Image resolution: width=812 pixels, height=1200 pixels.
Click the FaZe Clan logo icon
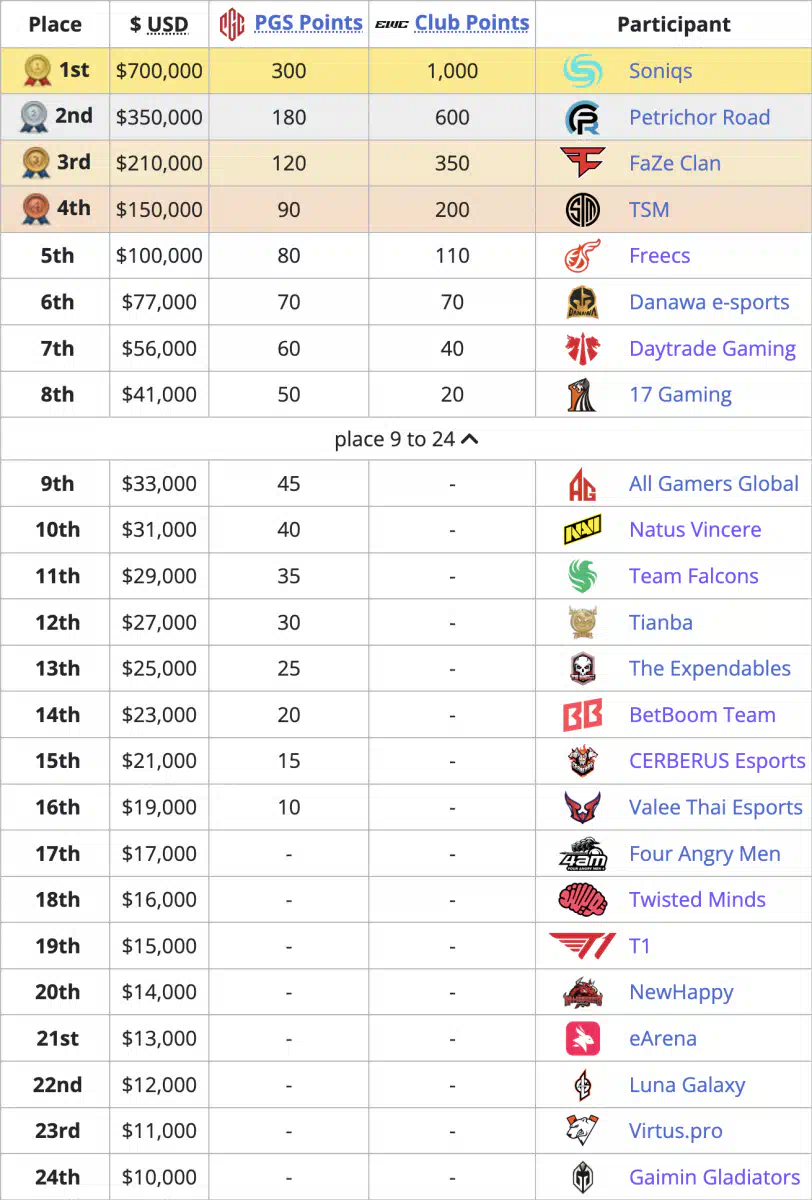tap(582, 163)
